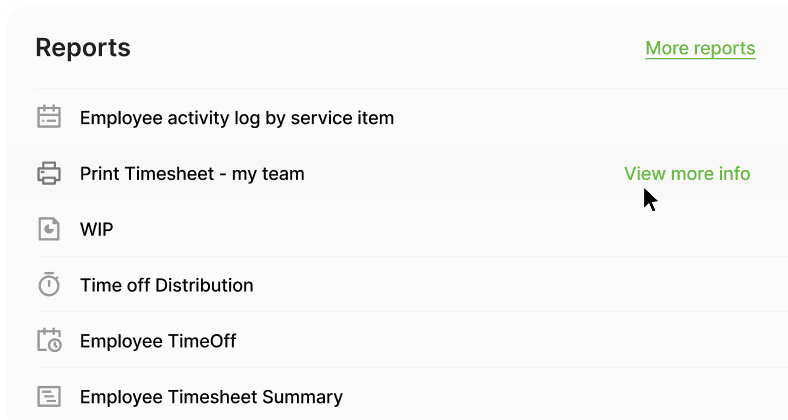Image resolution: width=788 pixels, height=420 pixels.
Task: Open Employee Timesheet Summary report
Action: pyautogui.click(x=211, y=397)
